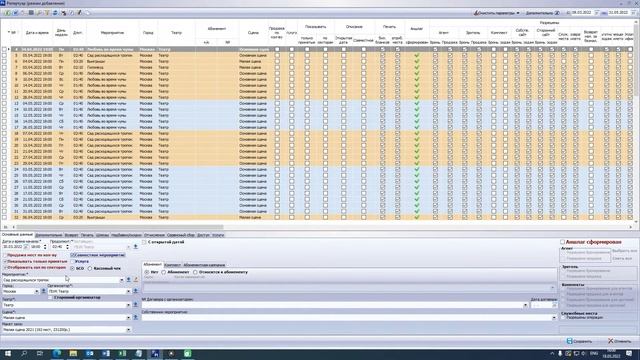Select БСО radio button
The height and width of the screenshot is (360, 640).
(72, 269)
